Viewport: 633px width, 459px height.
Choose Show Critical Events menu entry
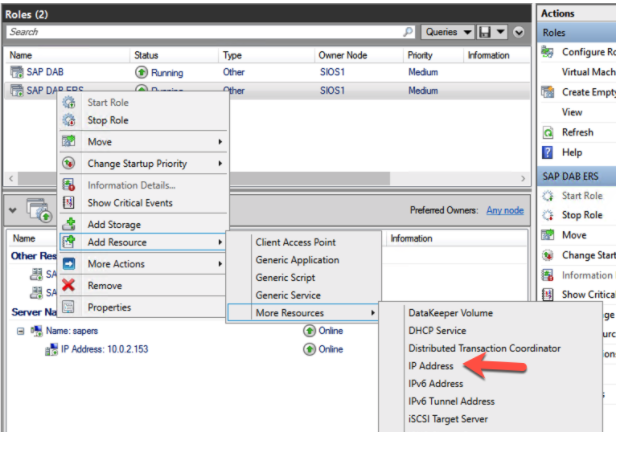coord(130,203)
